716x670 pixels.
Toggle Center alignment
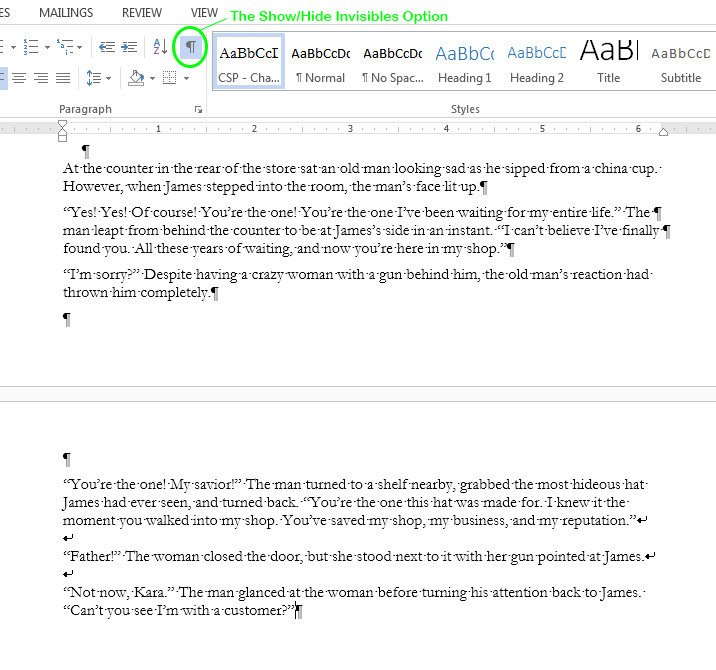(x=19, y=78)
